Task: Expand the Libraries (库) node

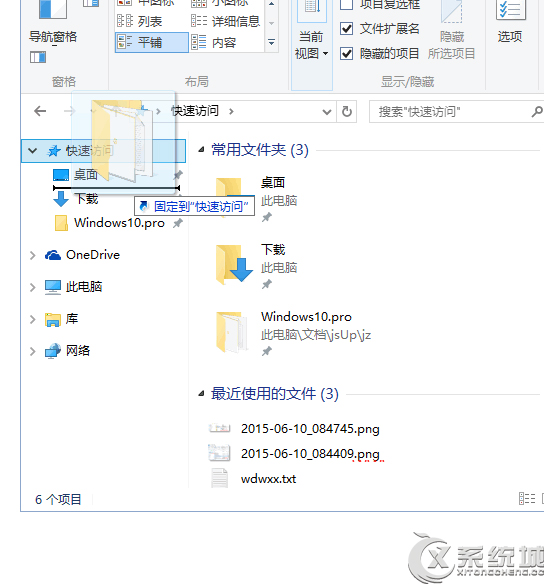Action: [32, 319]
